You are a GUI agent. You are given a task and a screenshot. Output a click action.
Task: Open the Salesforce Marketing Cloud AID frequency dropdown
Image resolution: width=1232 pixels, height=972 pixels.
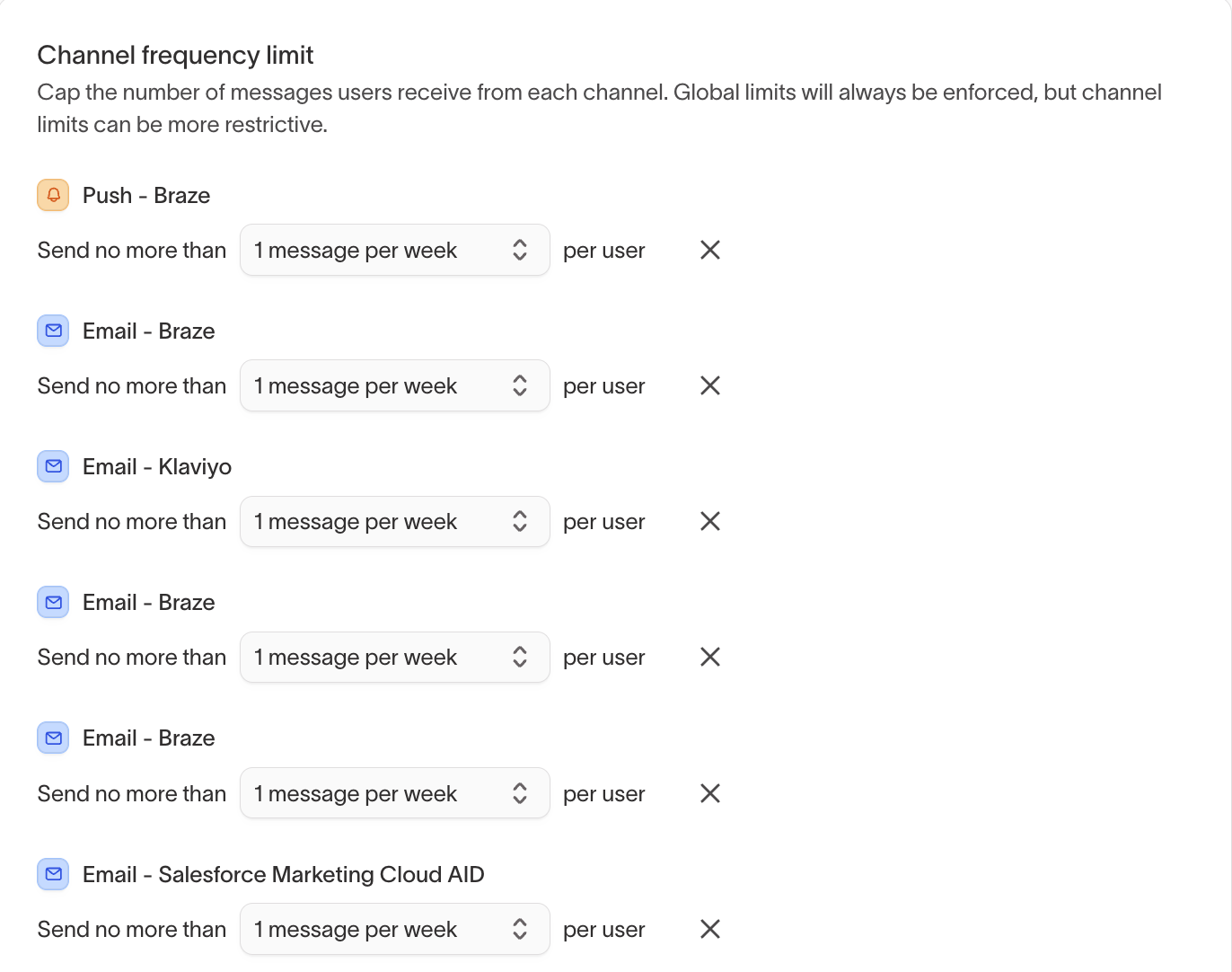[x=394, y=929]
